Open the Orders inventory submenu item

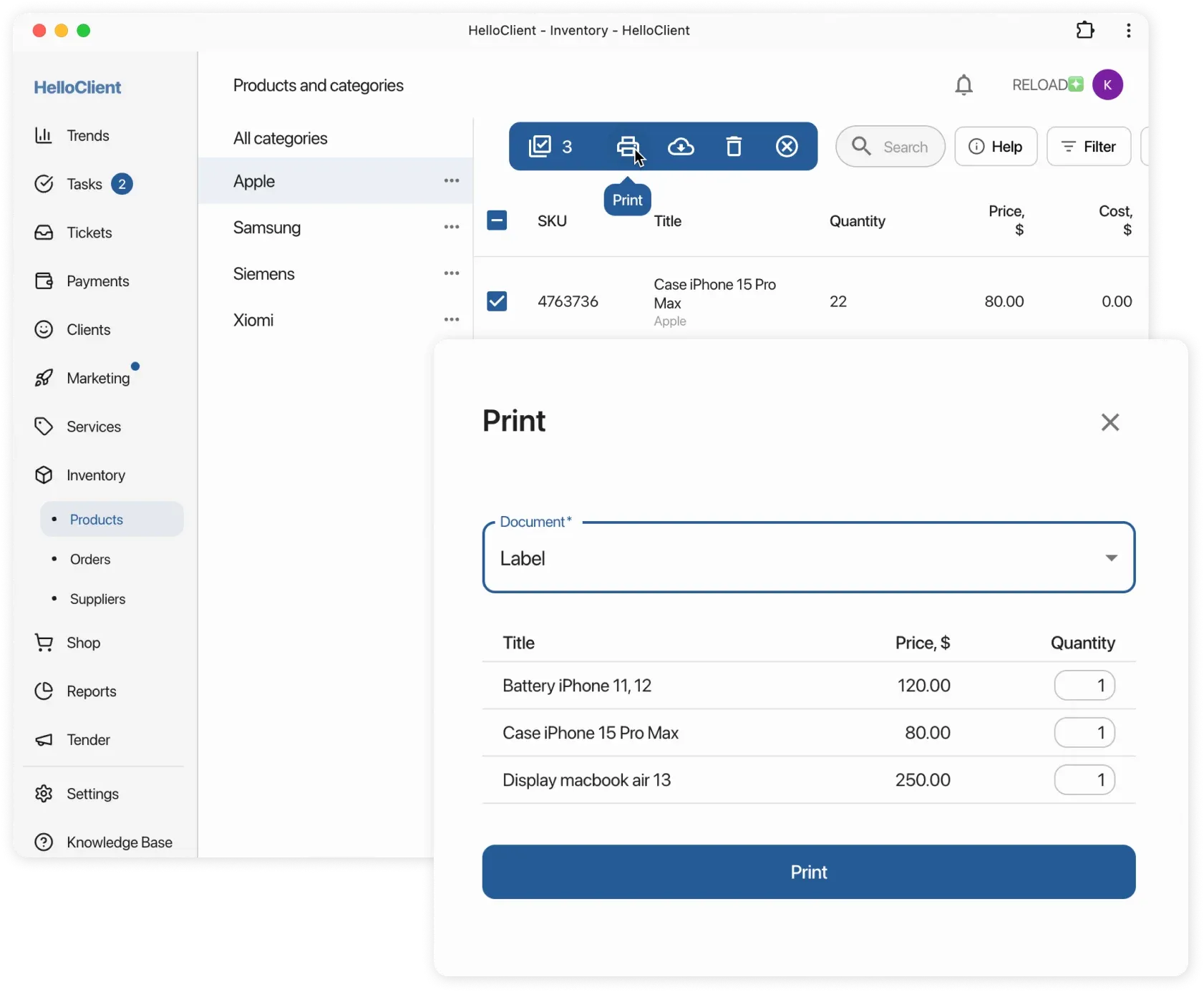(90, 560)
